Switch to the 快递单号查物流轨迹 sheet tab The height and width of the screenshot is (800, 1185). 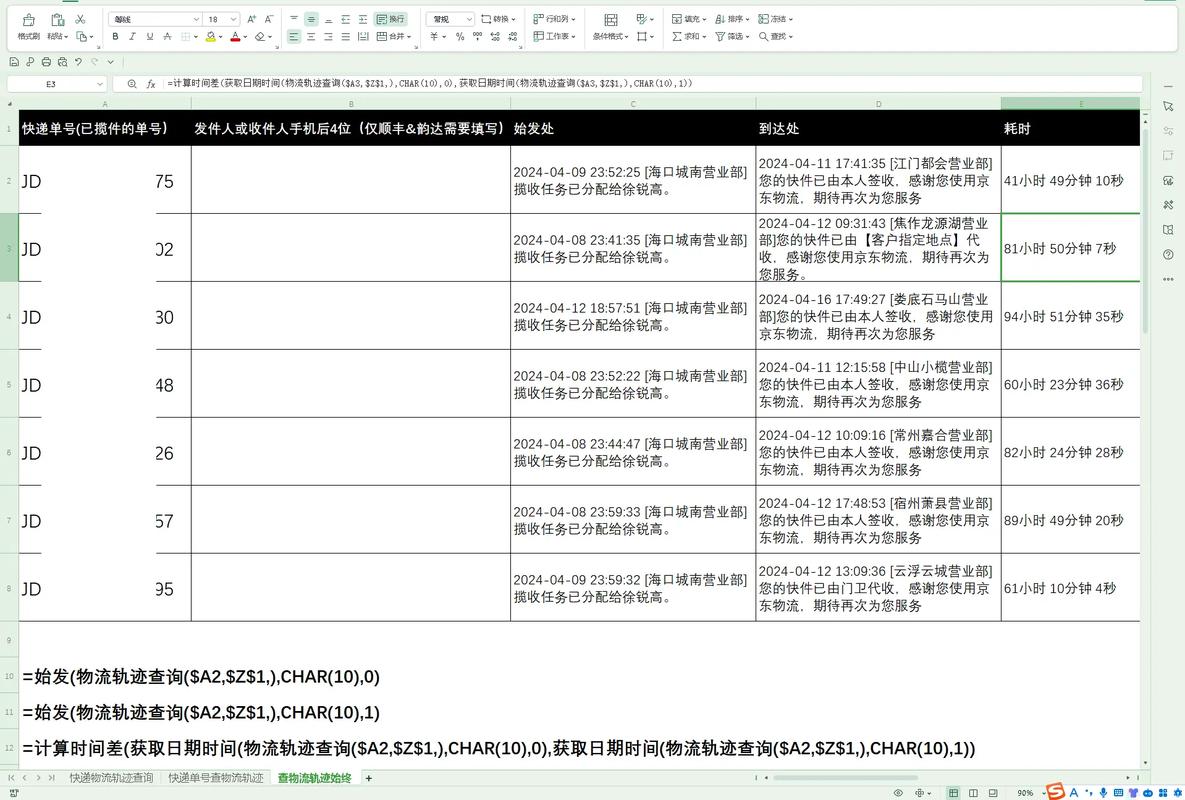[215, 777]
